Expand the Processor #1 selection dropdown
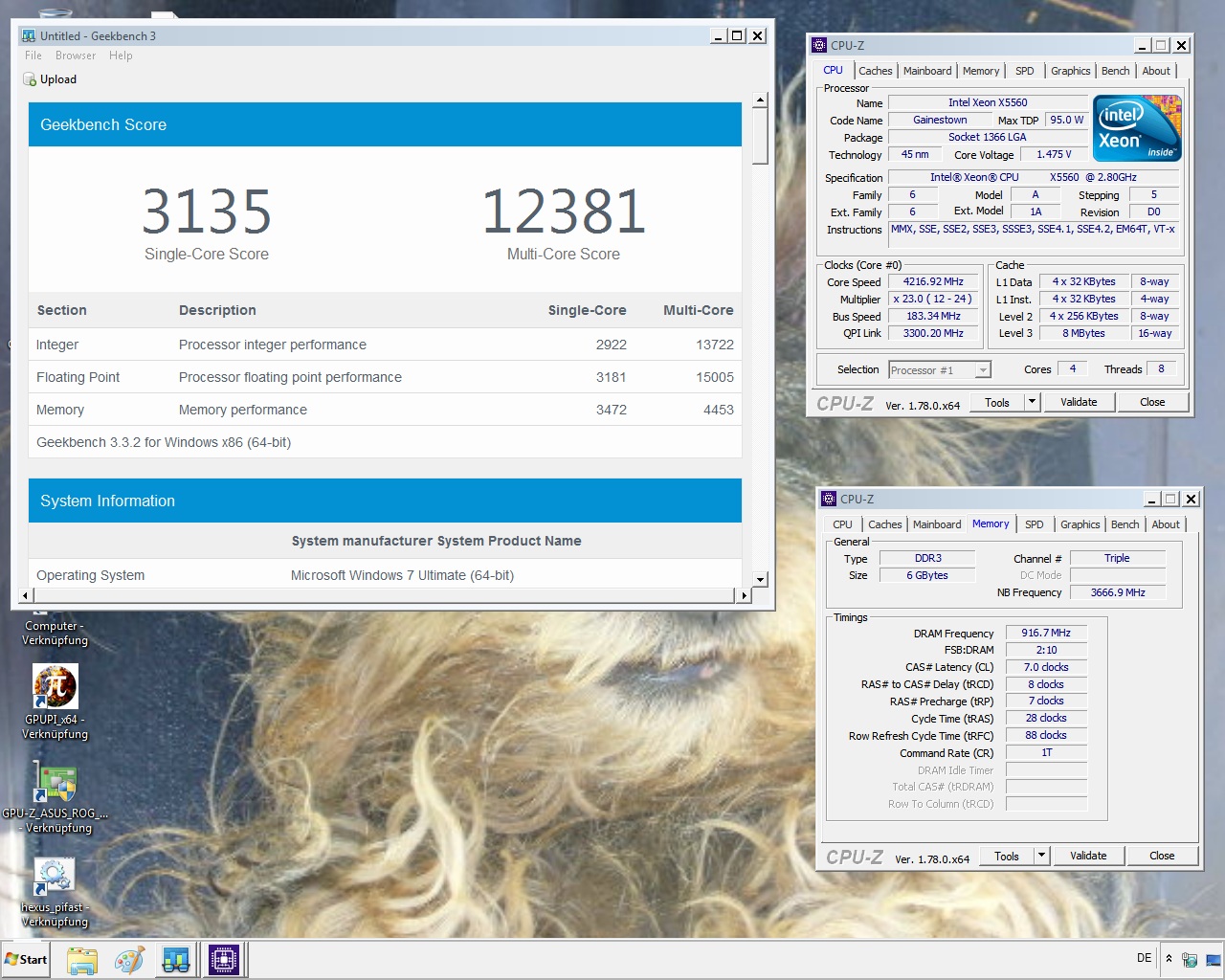 click(x=983, y=370)
